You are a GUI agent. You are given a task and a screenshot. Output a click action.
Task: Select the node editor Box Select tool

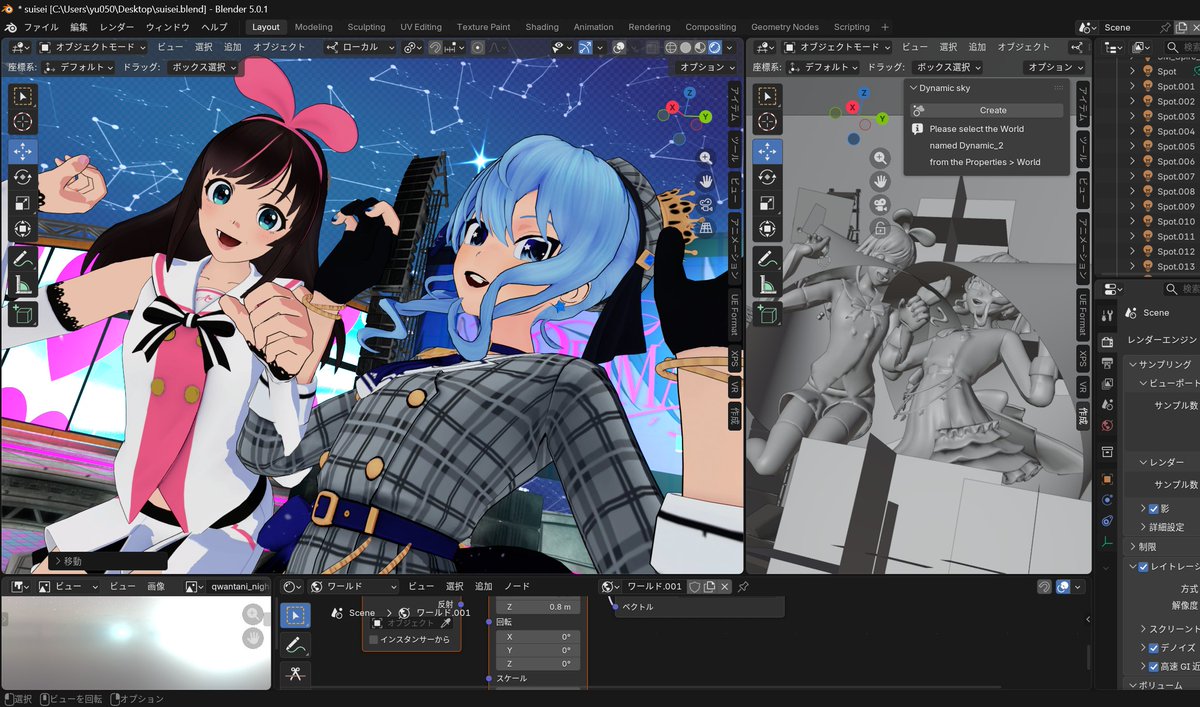coord(295,616)
